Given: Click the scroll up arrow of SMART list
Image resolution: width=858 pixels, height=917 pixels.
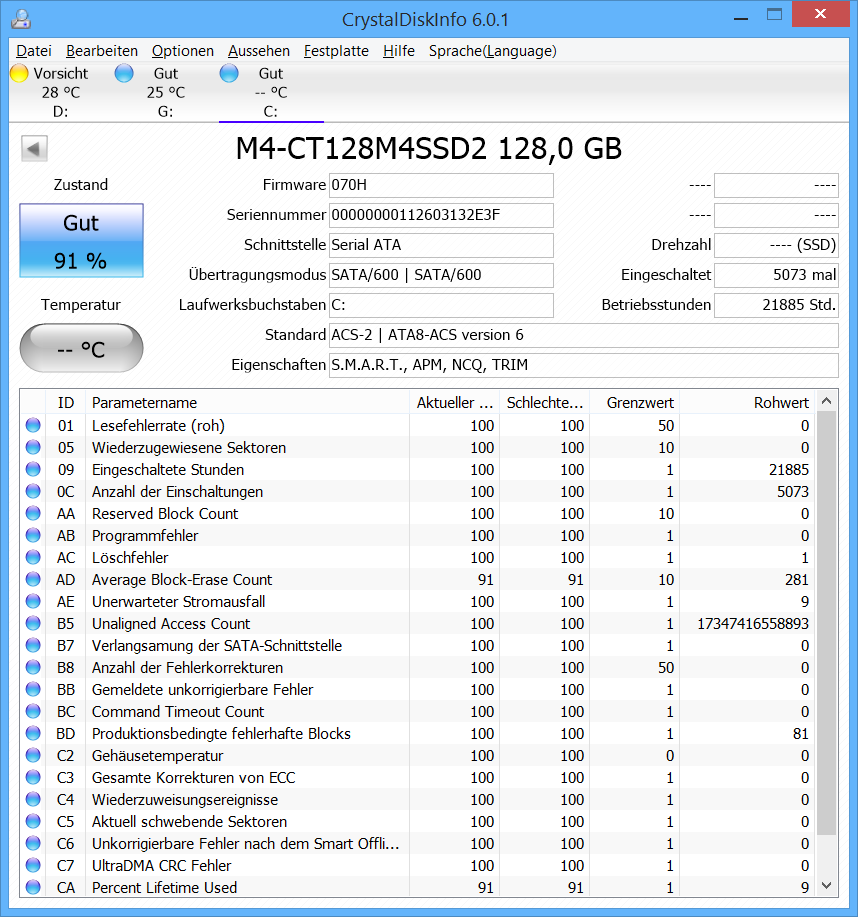Looking at the screenshot, I should pyautogui.click(x=826, y=401).
